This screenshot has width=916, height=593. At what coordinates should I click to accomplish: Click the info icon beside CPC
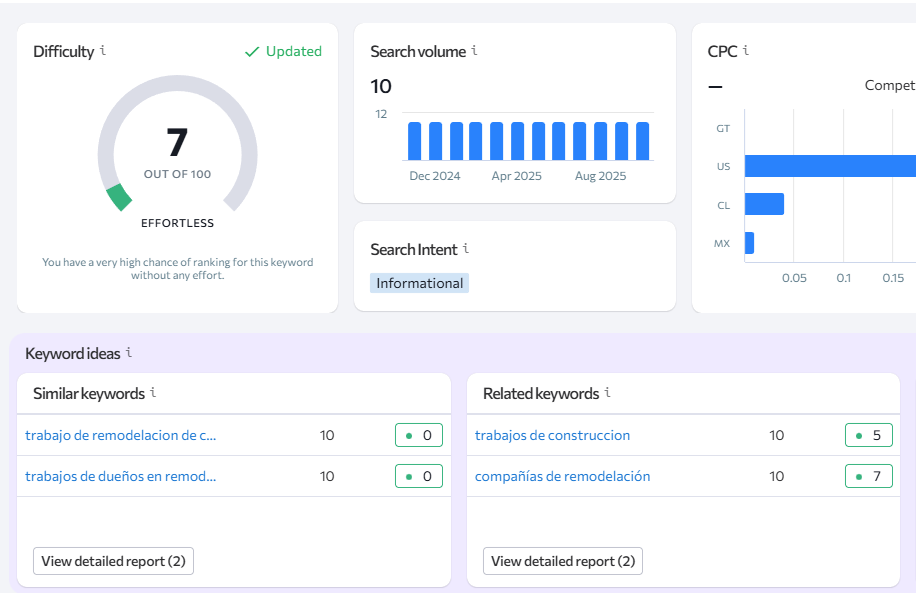pos(746,51)
